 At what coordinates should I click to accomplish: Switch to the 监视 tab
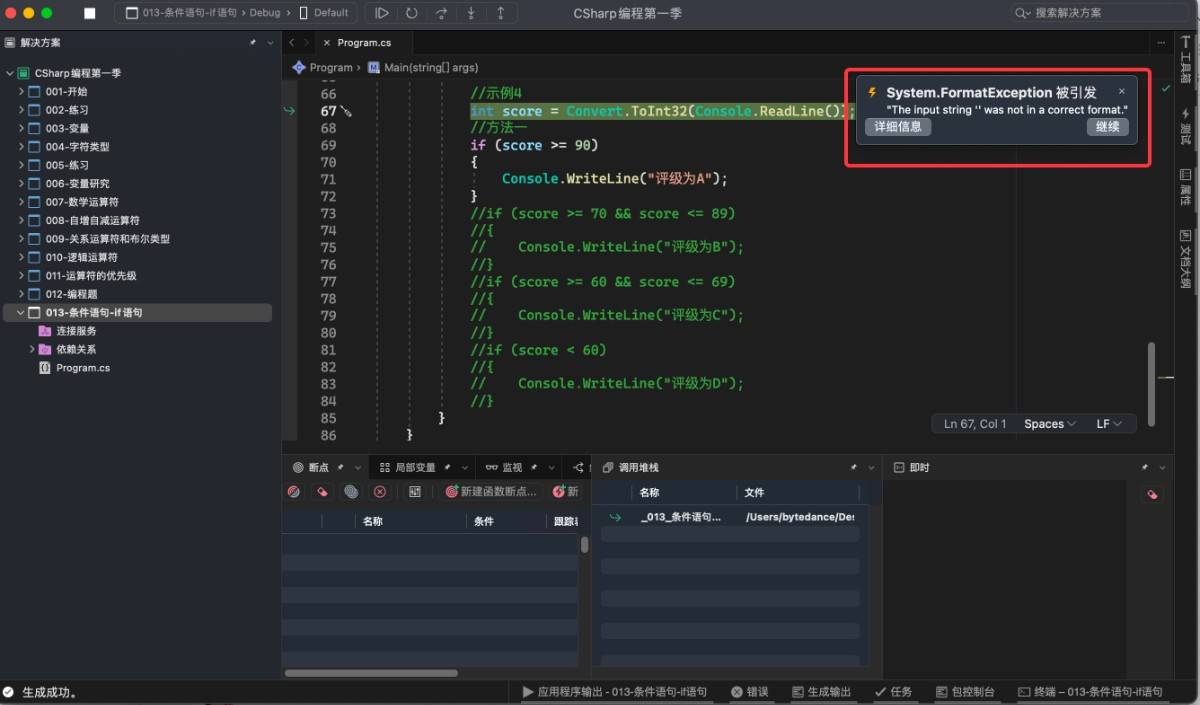pyautogui.click(x=511, y=467)
